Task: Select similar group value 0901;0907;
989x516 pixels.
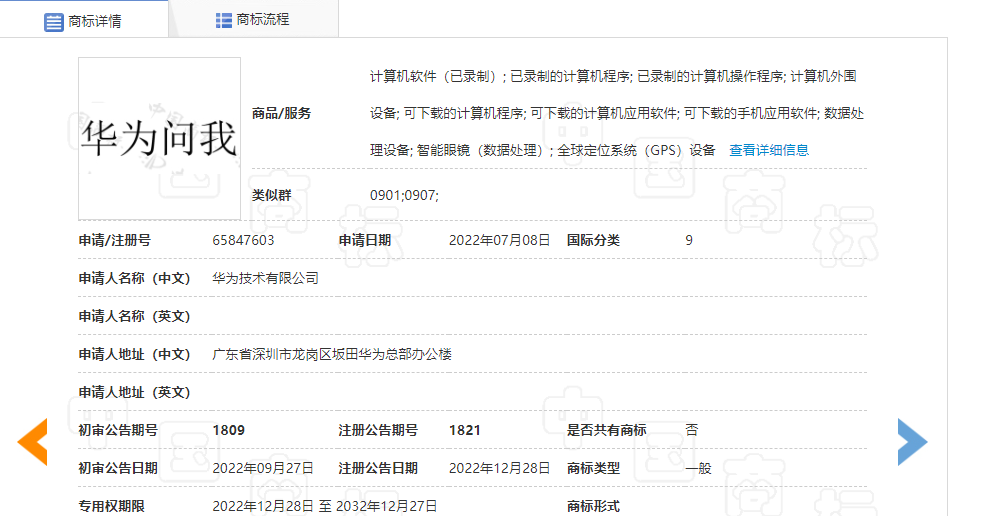Action: pyautogui.click(x=404, y=196)
